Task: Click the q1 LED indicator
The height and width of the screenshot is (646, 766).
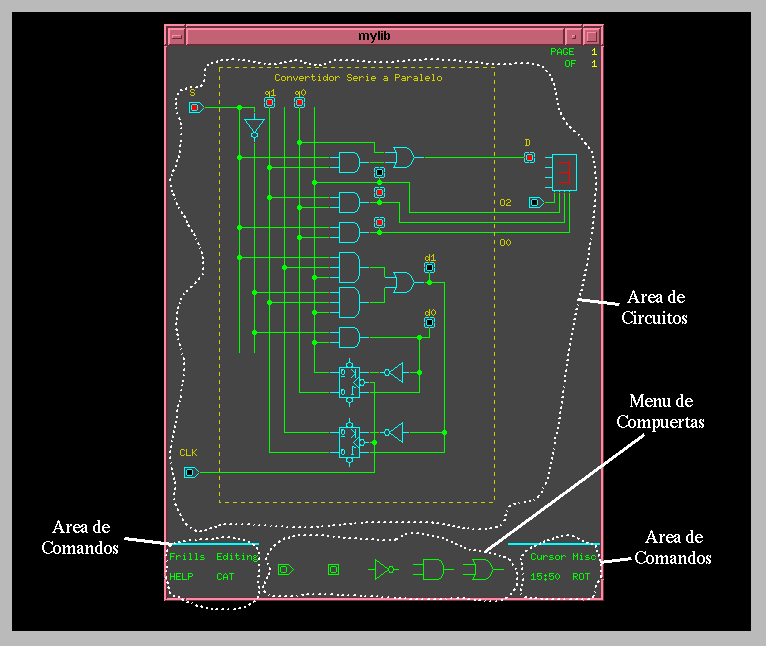Action: tap(269, 102)
